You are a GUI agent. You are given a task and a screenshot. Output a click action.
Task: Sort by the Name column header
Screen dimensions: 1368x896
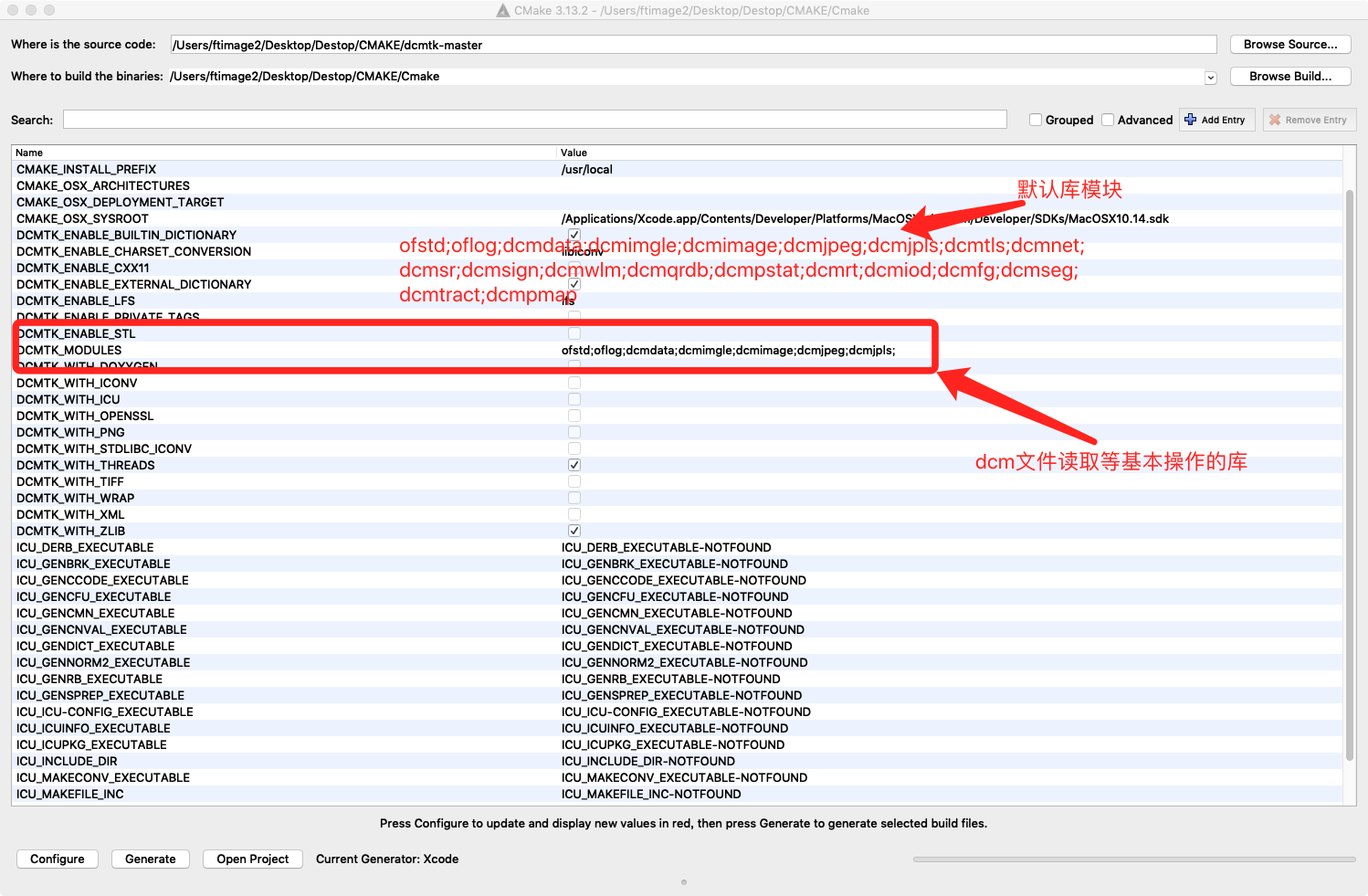click(x=284, y=153)
